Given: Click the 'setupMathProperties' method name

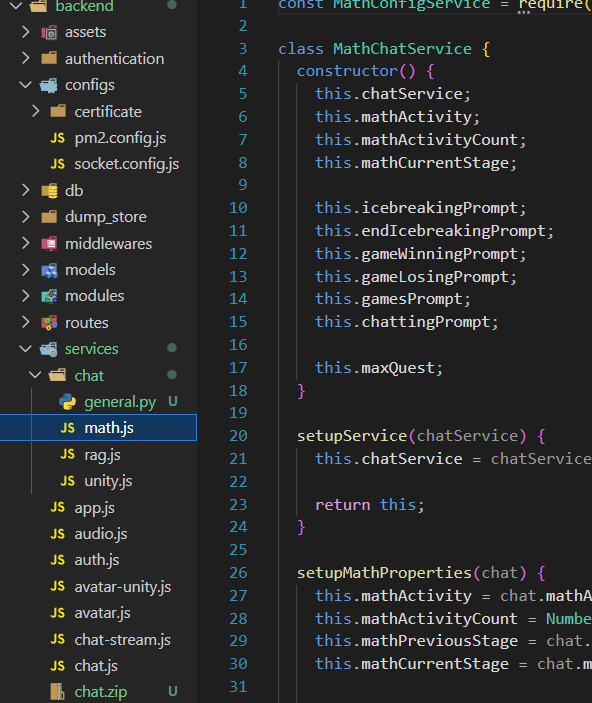Looking at the screenshot, I should [384, 573].
